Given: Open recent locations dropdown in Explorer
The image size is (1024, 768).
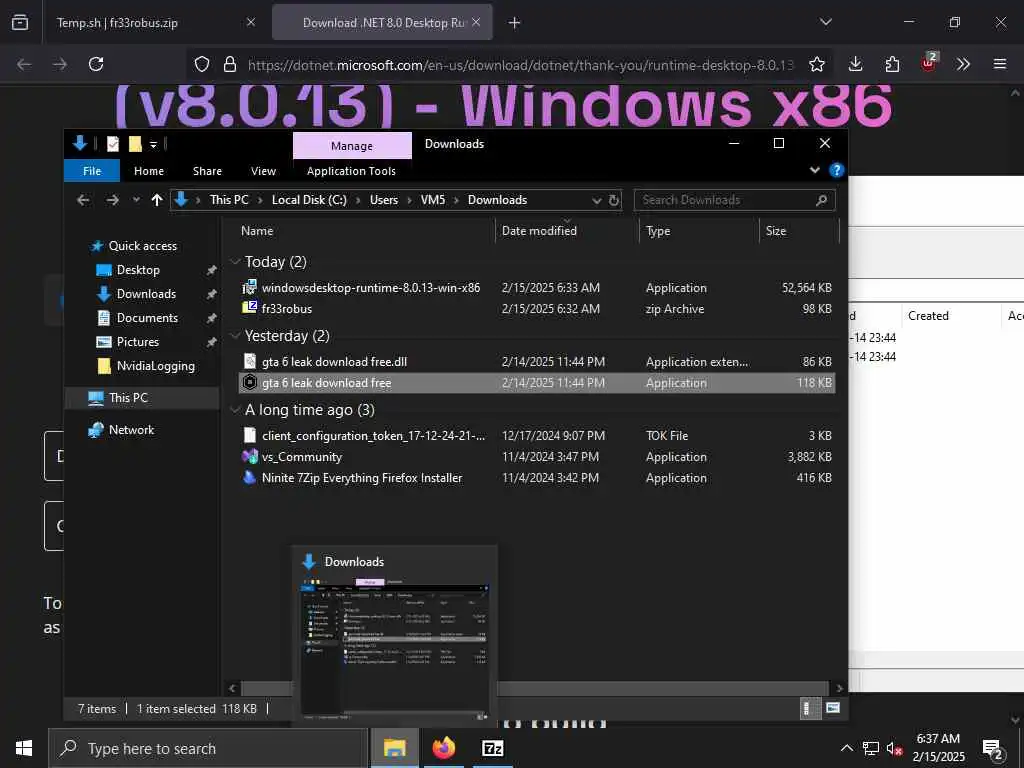Looking at the screenshot, I should (136, 200).
